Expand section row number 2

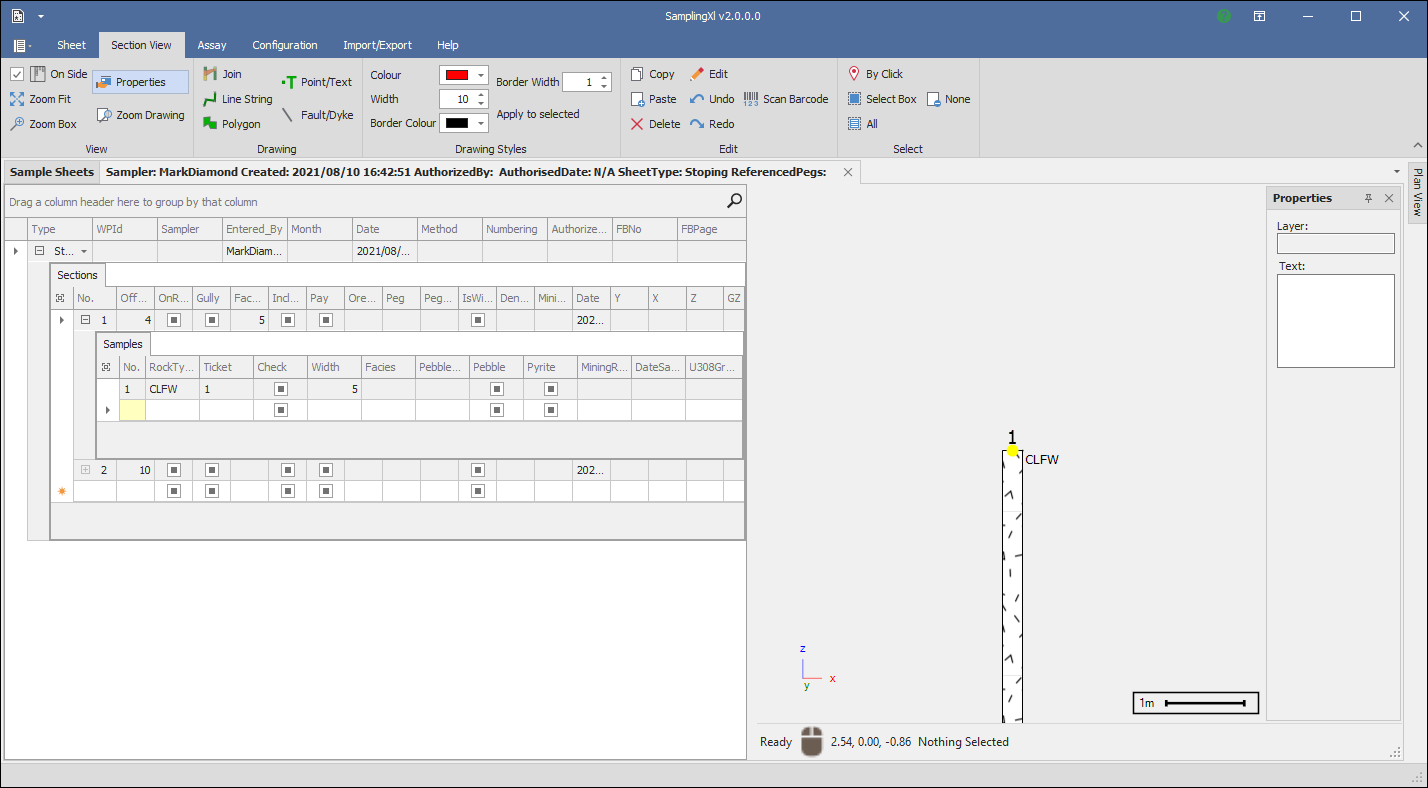pyautogui.click(x=85, y=470)
